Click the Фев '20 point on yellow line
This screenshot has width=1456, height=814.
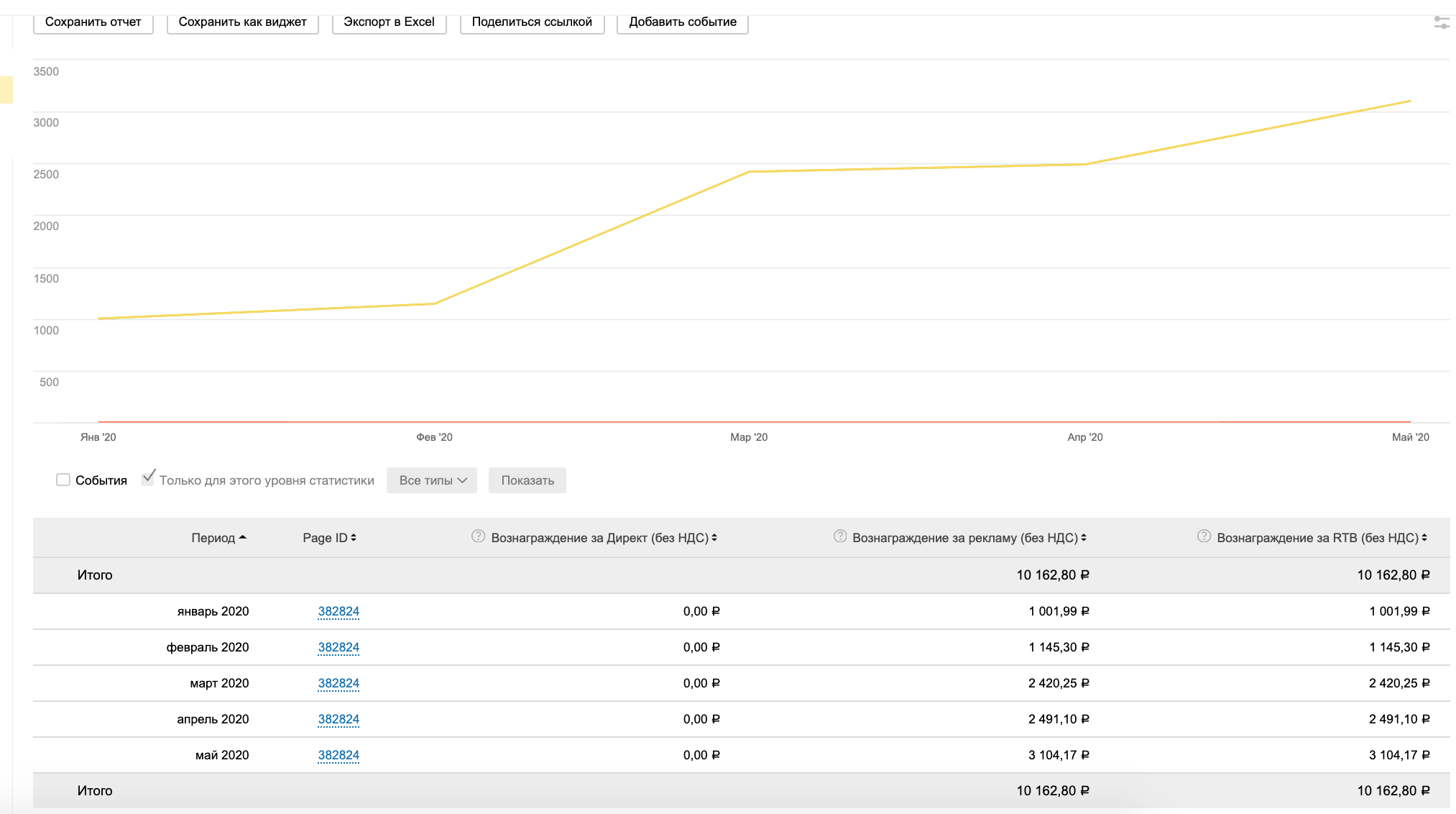435,303
